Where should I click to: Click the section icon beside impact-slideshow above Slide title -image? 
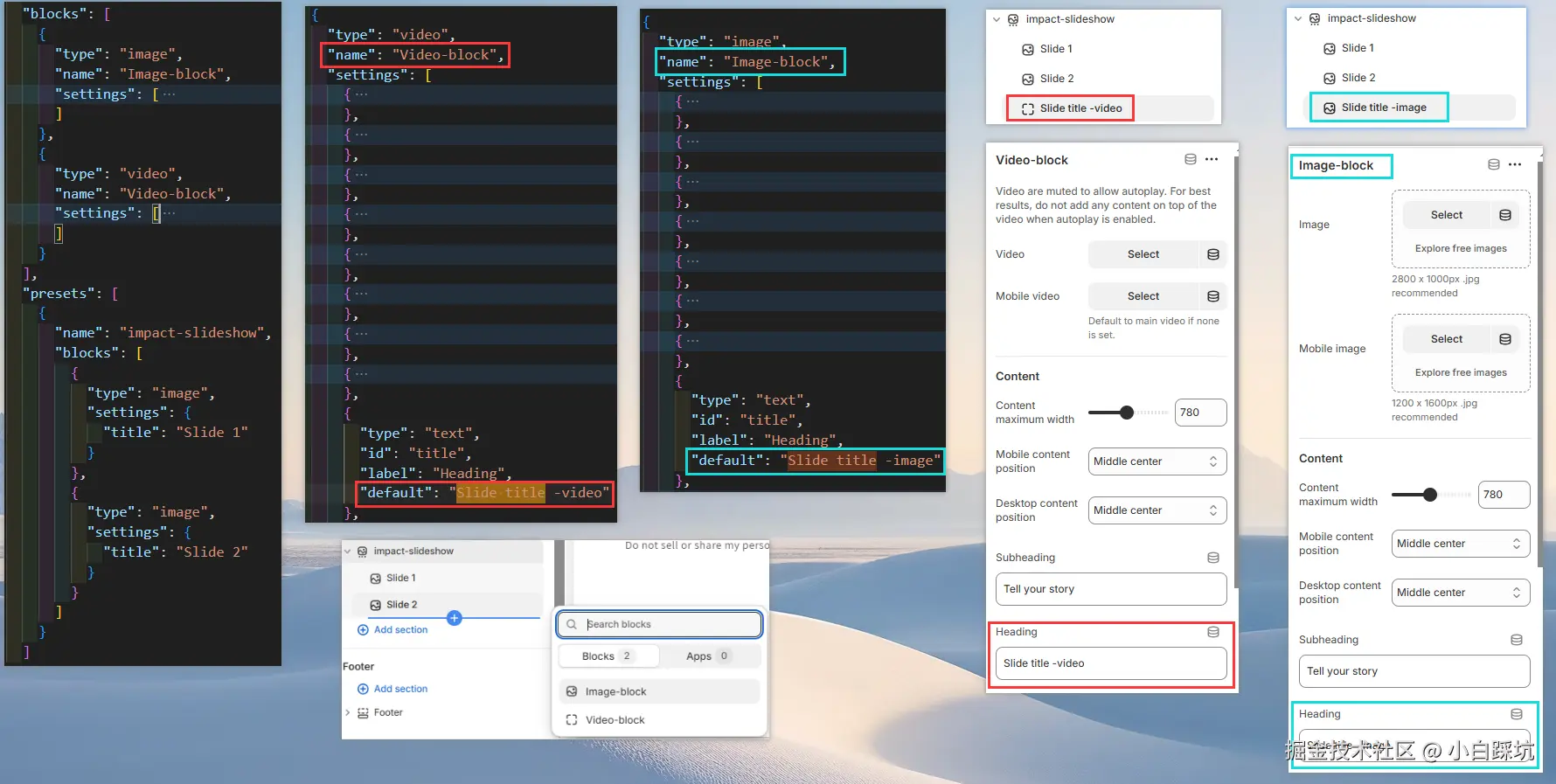(x=1315, y=18)
